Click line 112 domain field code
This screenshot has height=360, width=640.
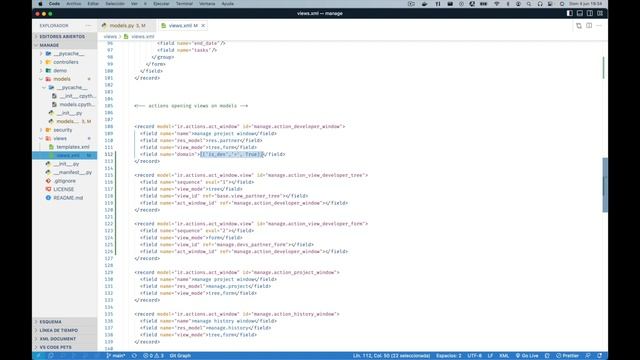(212, 154)
